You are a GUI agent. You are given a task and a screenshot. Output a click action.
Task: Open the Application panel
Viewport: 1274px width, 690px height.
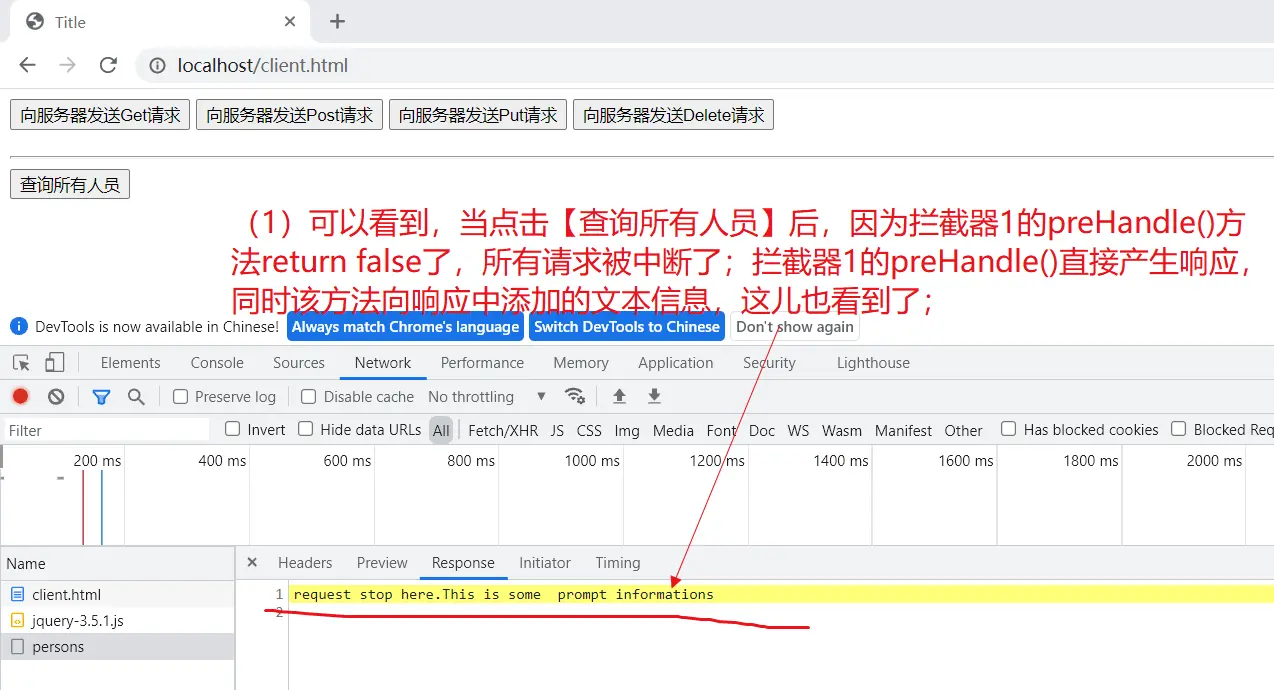pyautogui.click(x=676, y=363)
